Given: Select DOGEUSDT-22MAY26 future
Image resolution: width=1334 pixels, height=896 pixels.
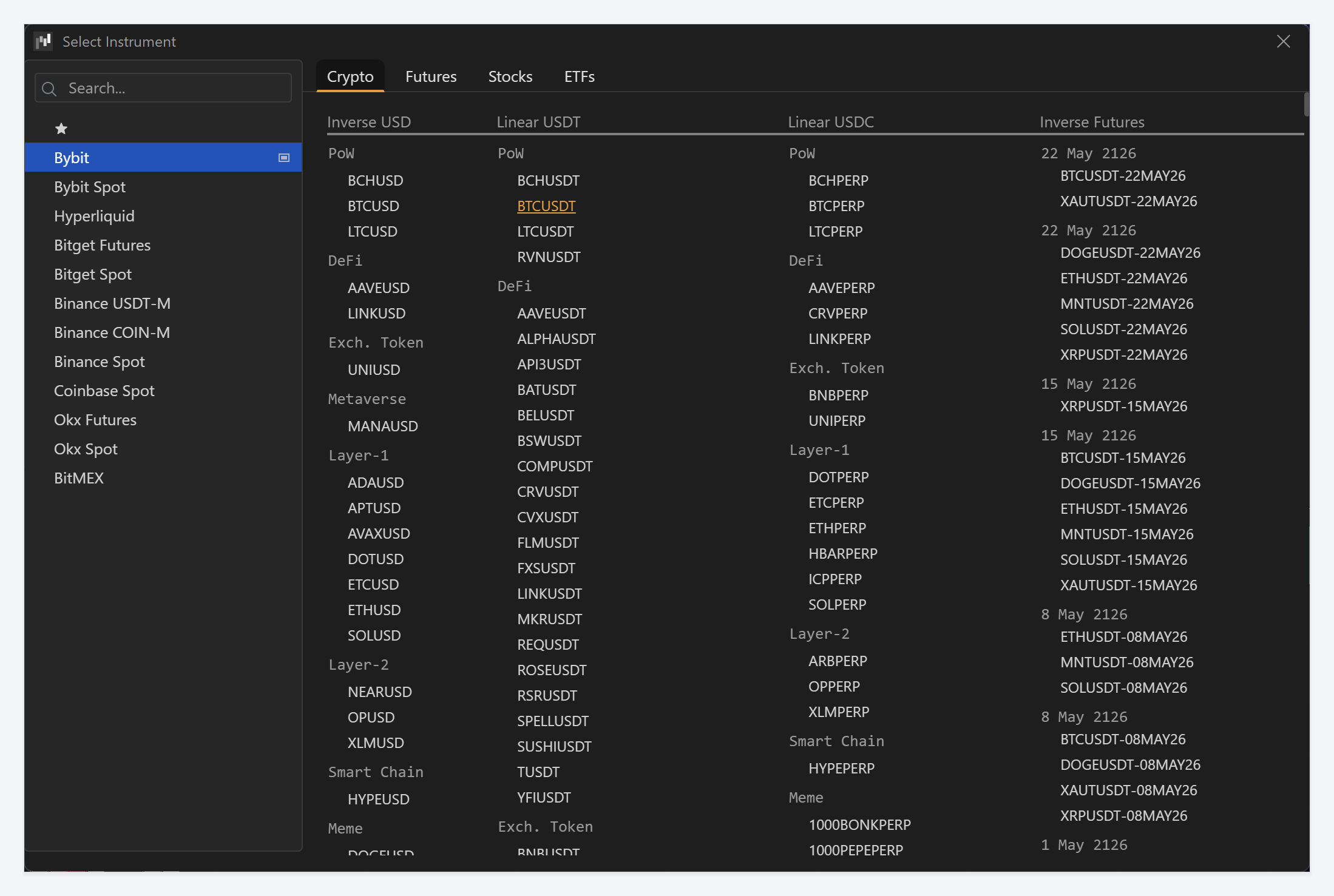Looking at the screenshot, I should (x=1131, y=253).
